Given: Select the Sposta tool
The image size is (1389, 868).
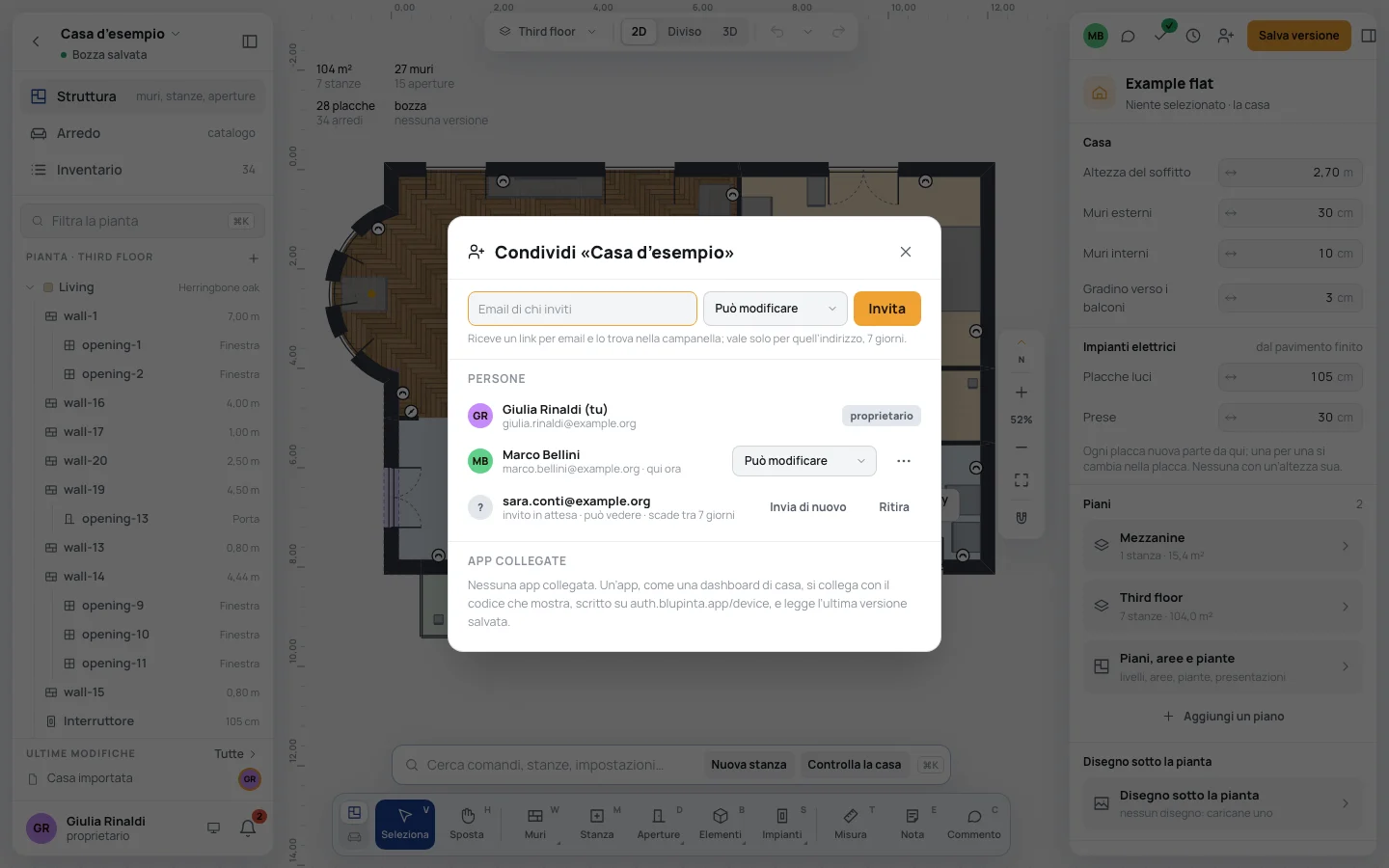Looking at the screenshot, I should (467, 825).
